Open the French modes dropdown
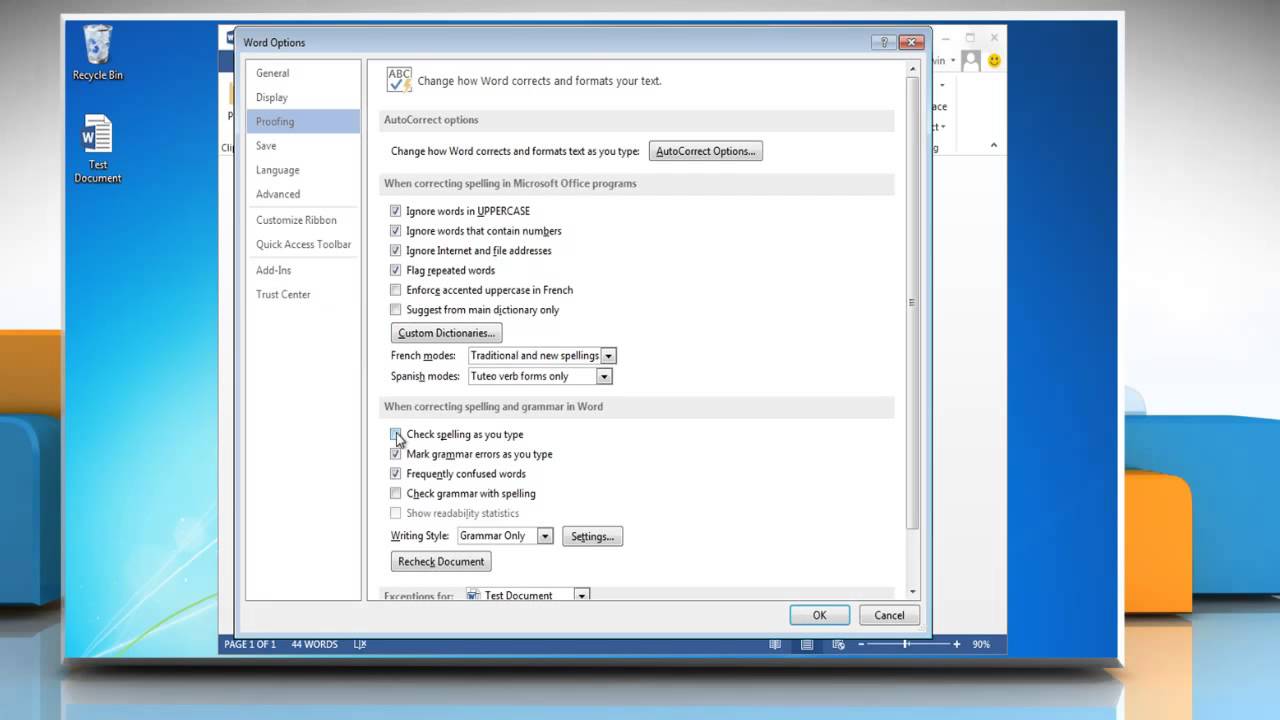 tap(609, 356)
